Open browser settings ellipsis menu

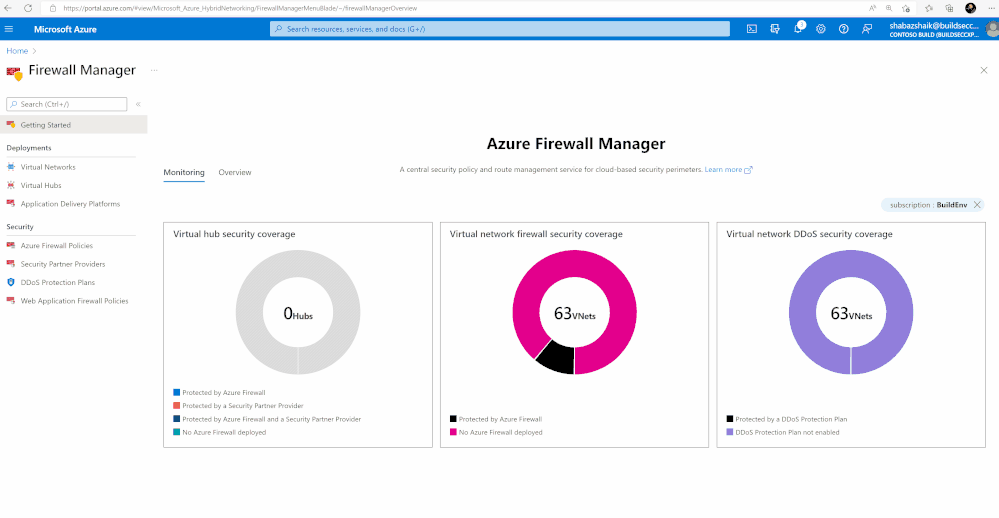991,8
